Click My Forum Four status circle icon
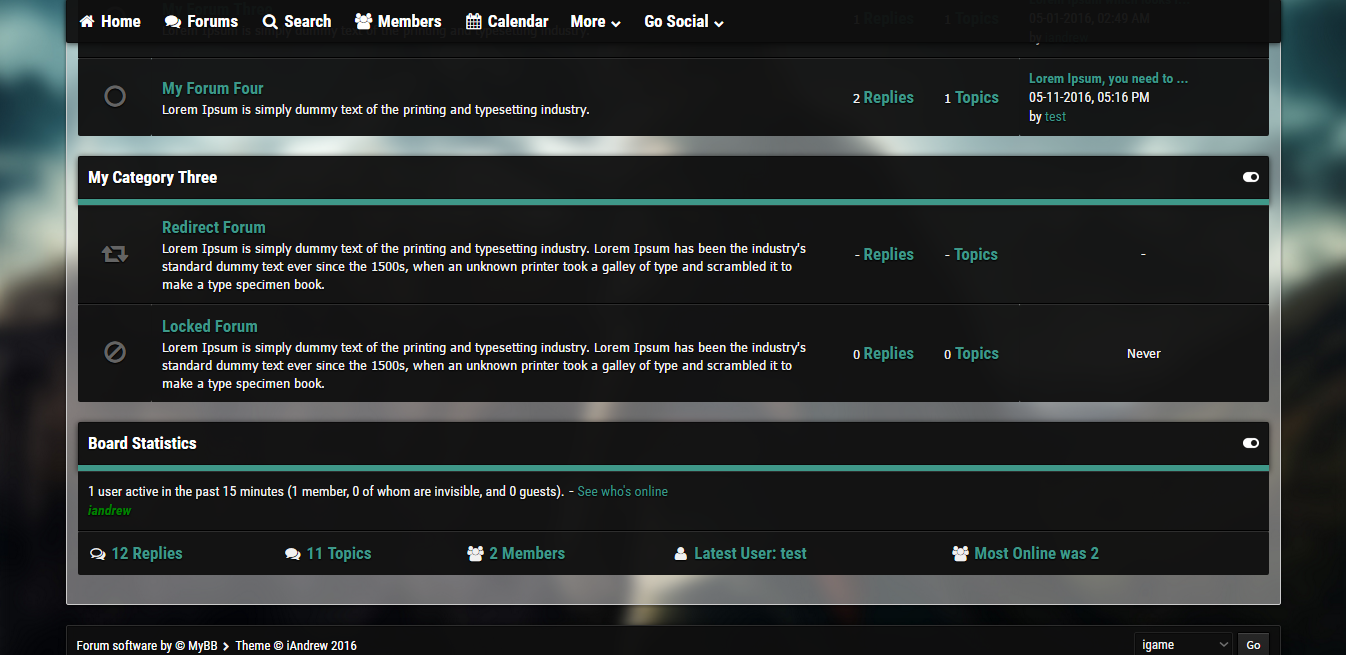 pos(115,96)
